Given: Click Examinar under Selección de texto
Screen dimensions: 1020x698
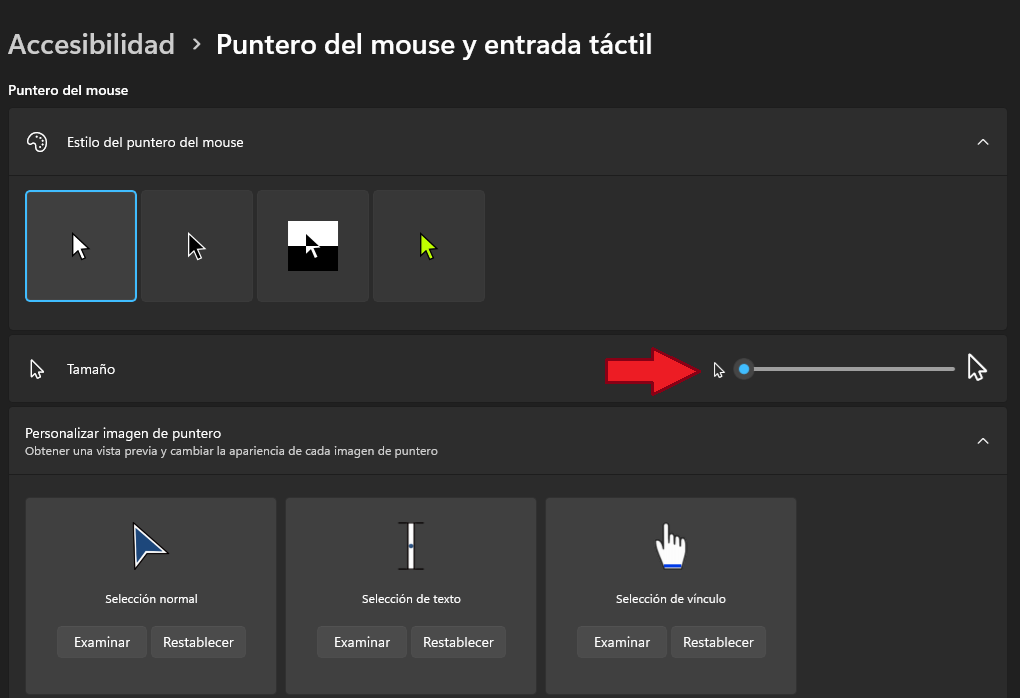Looking at the screenshot, I should click(362, 642).
